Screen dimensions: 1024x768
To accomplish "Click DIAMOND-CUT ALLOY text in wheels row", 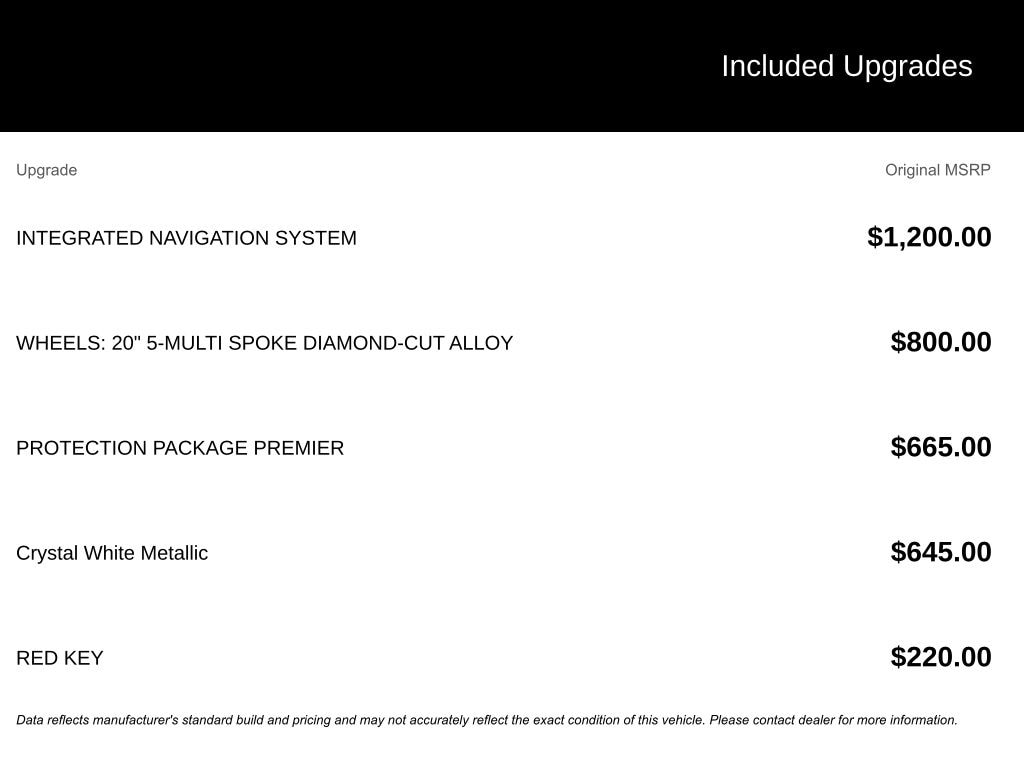I will click(x=408, y=343).
